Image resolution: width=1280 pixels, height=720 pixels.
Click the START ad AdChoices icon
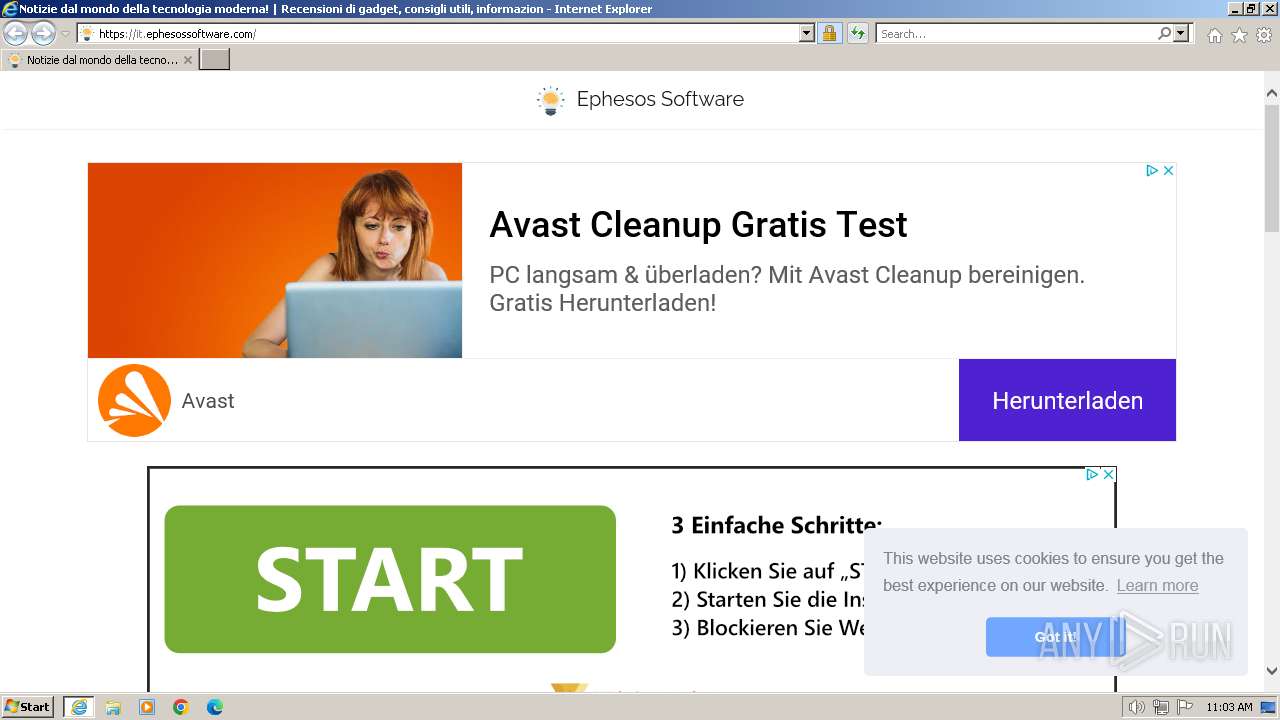1092,475
